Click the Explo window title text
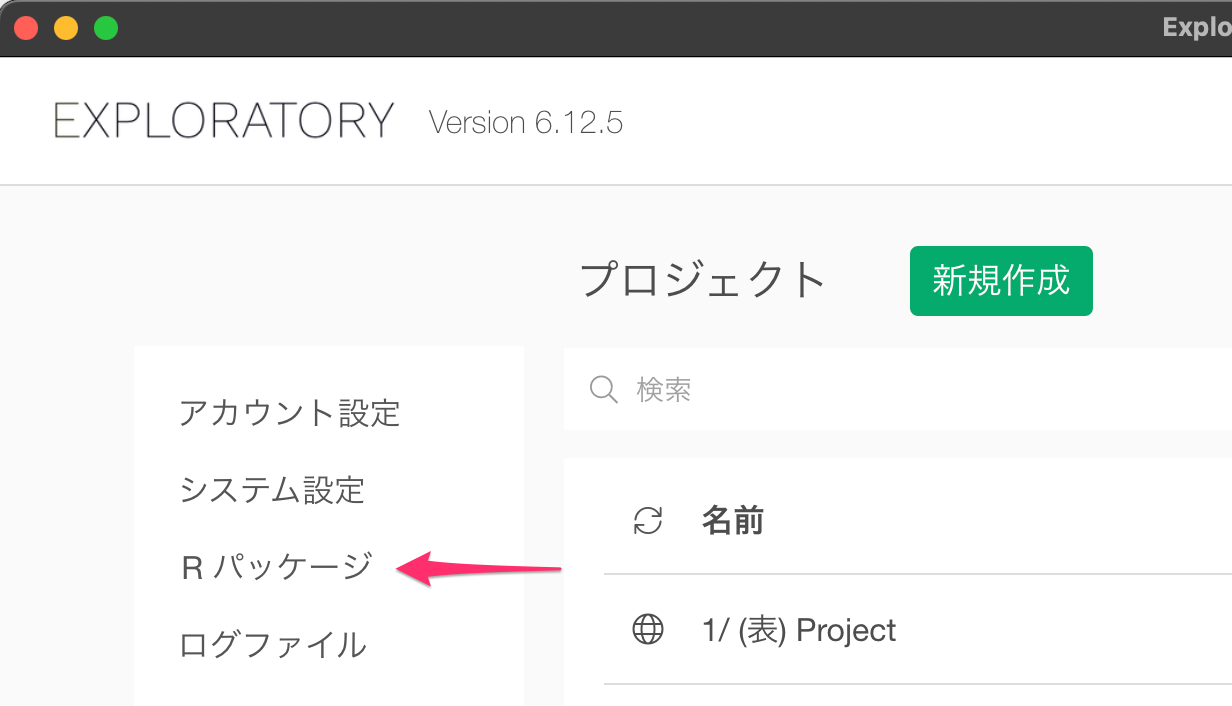This screenshot has height=706, width=1232. point(1197,28)
